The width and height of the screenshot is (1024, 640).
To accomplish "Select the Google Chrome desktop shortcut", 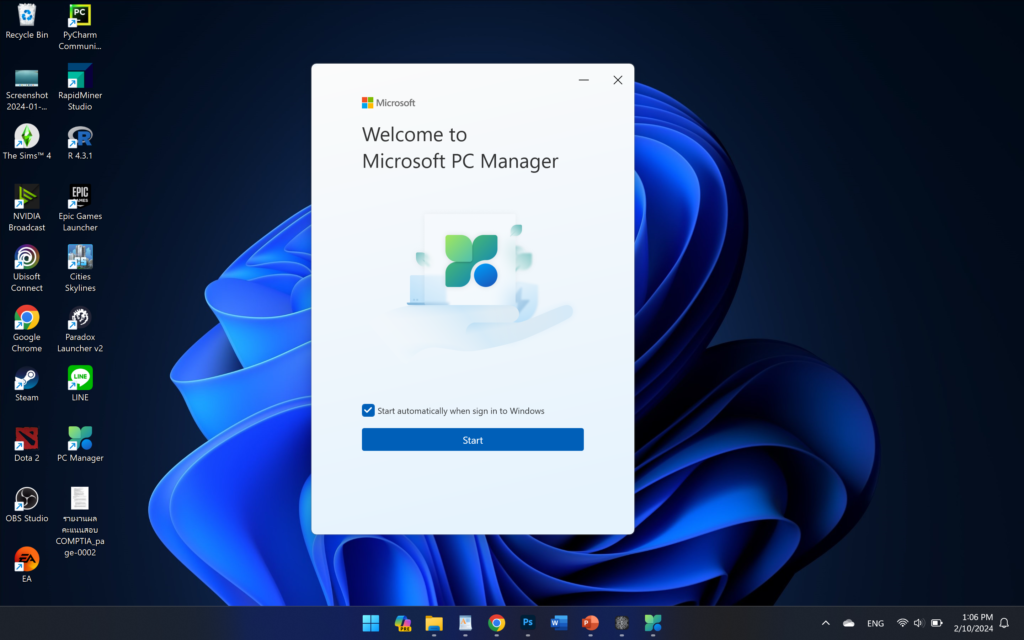I will tap(27, 329).
